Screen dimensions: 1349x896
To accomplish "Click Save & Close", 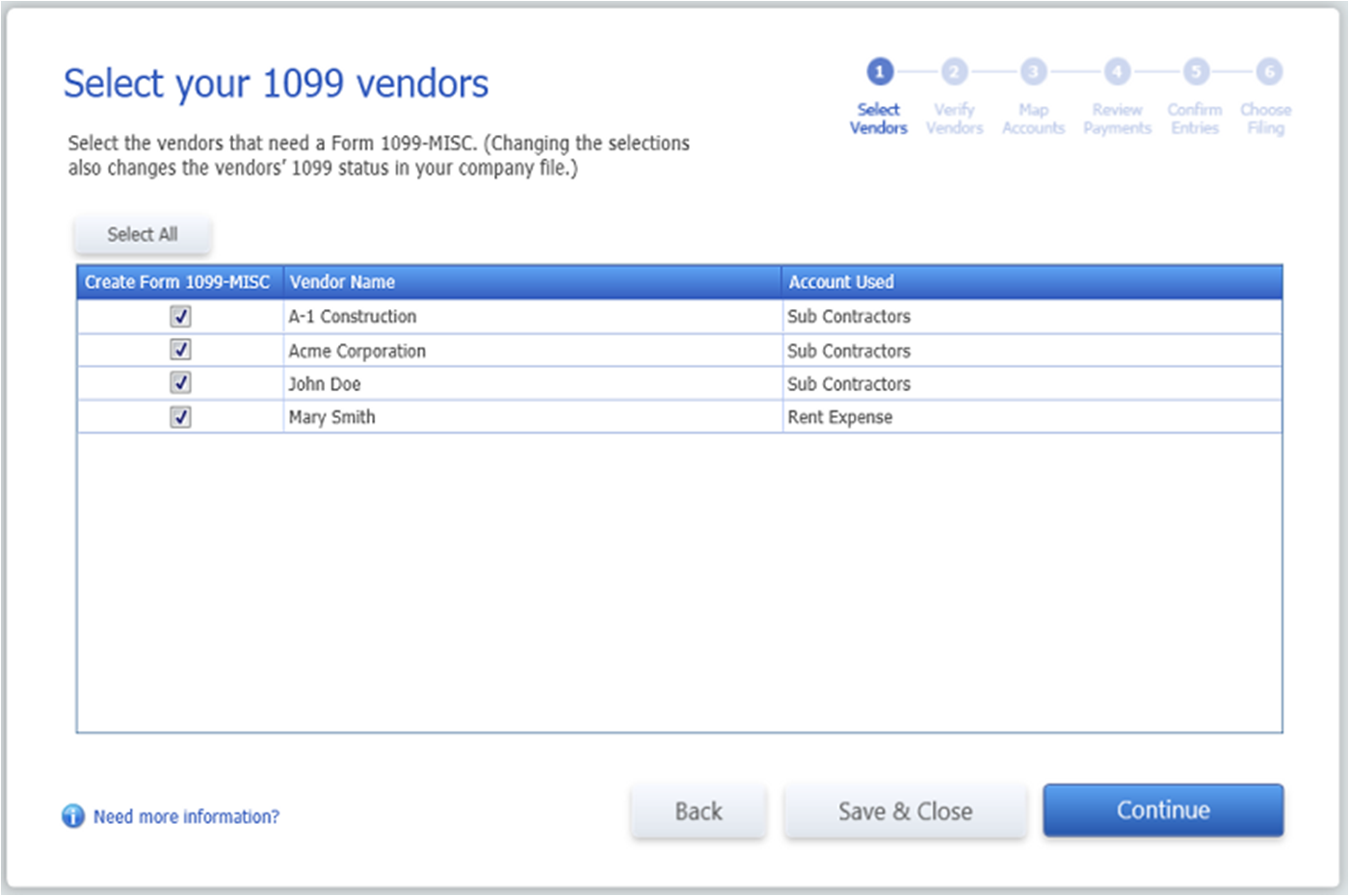I will [x=904, y=810].
